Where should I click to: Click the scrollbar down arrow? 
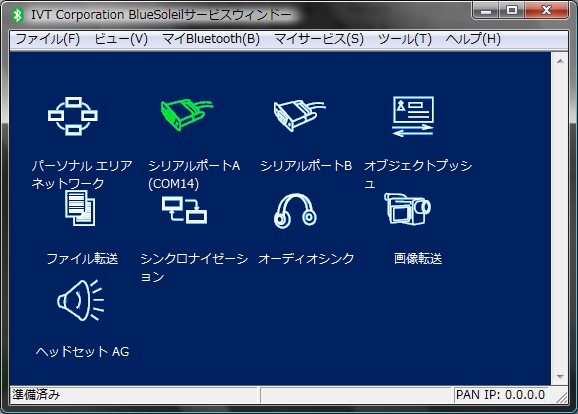coord(560,376)
